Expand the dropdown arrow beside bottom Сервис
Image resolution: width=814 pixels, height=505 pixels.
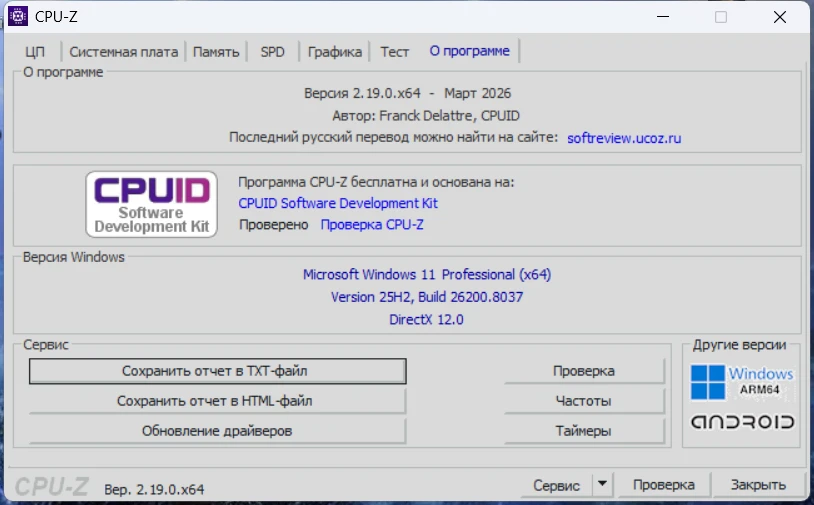click(x=601, y=484)
